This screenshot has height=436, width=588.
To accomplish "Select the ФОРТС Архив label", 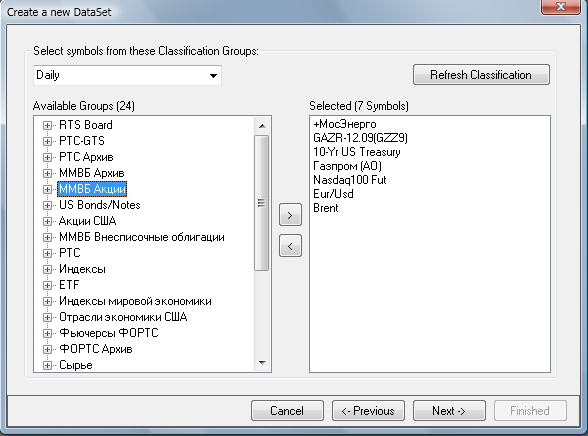I will pyautogui.click(x=96, y=349).
